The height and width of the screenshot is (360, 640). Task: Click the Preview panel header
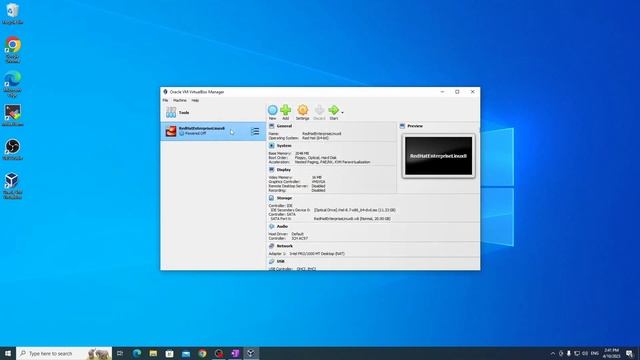tap(415, 126)
